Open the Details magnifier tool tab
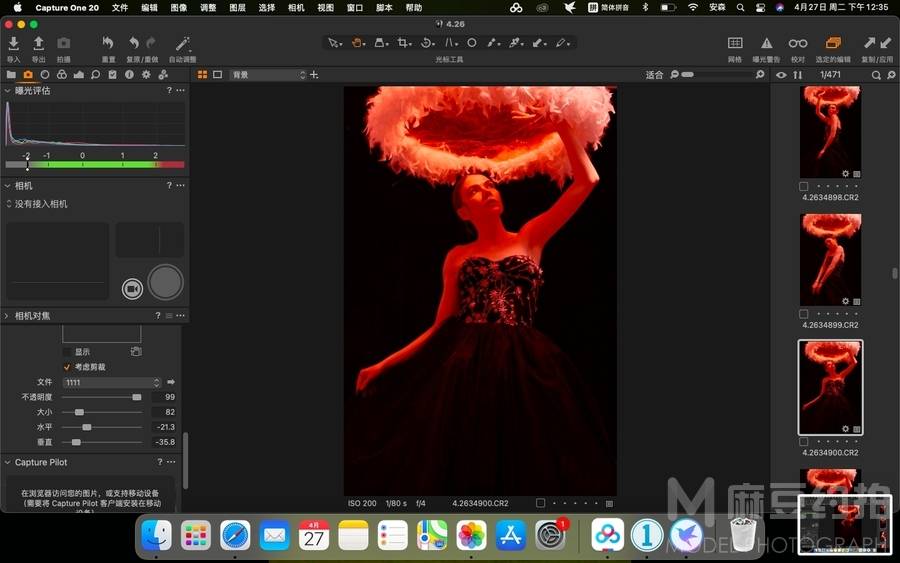900x563 pixels. coord(95,75)
